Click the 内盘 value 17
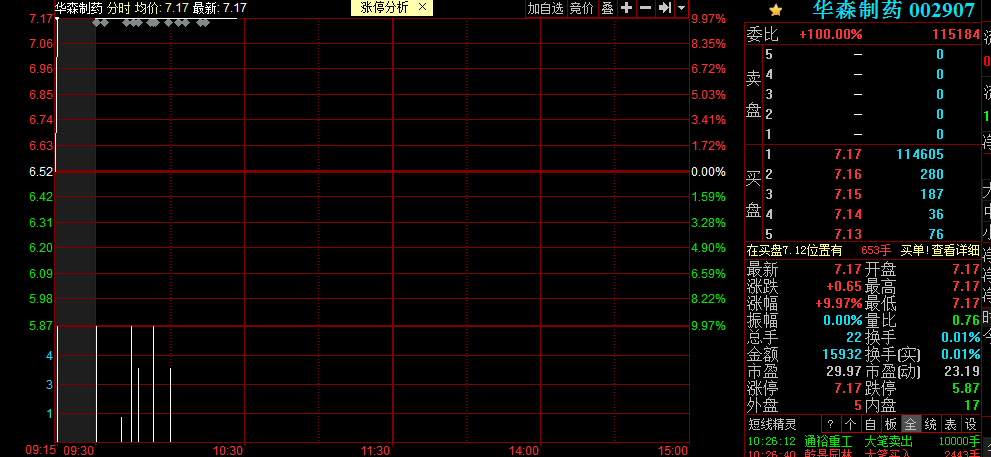This screenshot has height=457, width=991. click(x=971, y=405)
